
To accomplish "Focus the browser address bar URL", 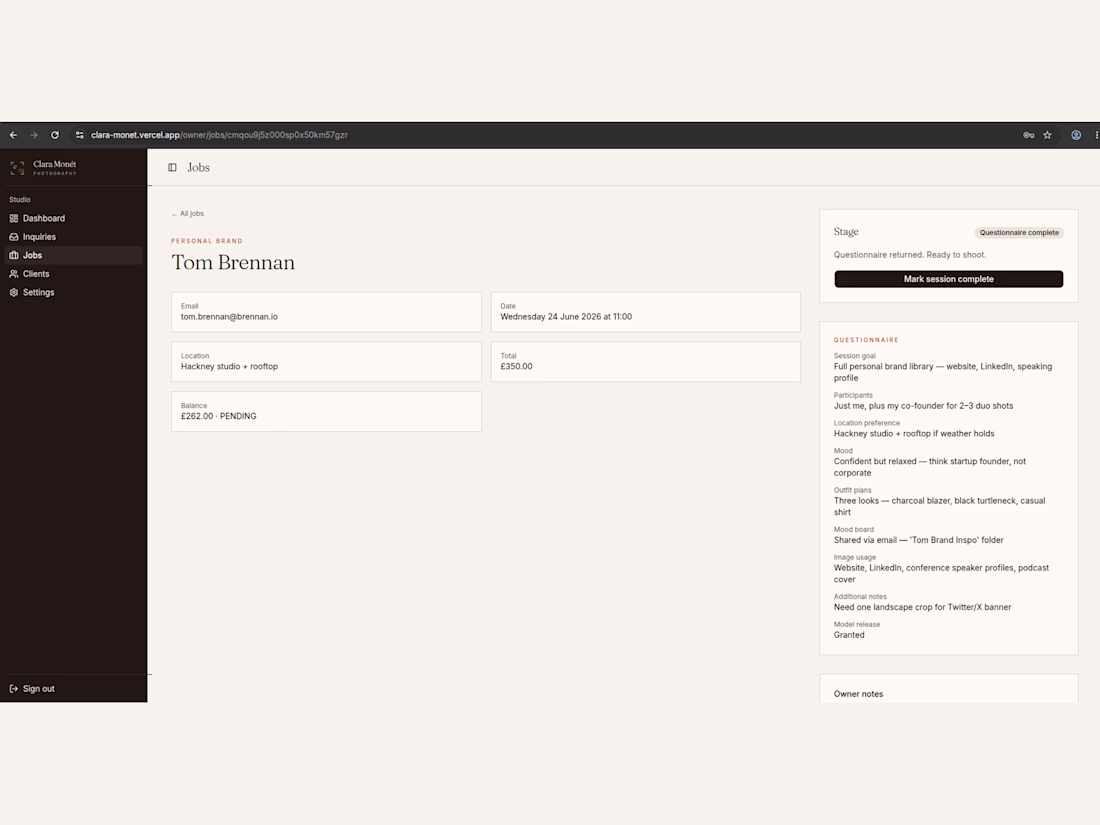I will [219, 135].
